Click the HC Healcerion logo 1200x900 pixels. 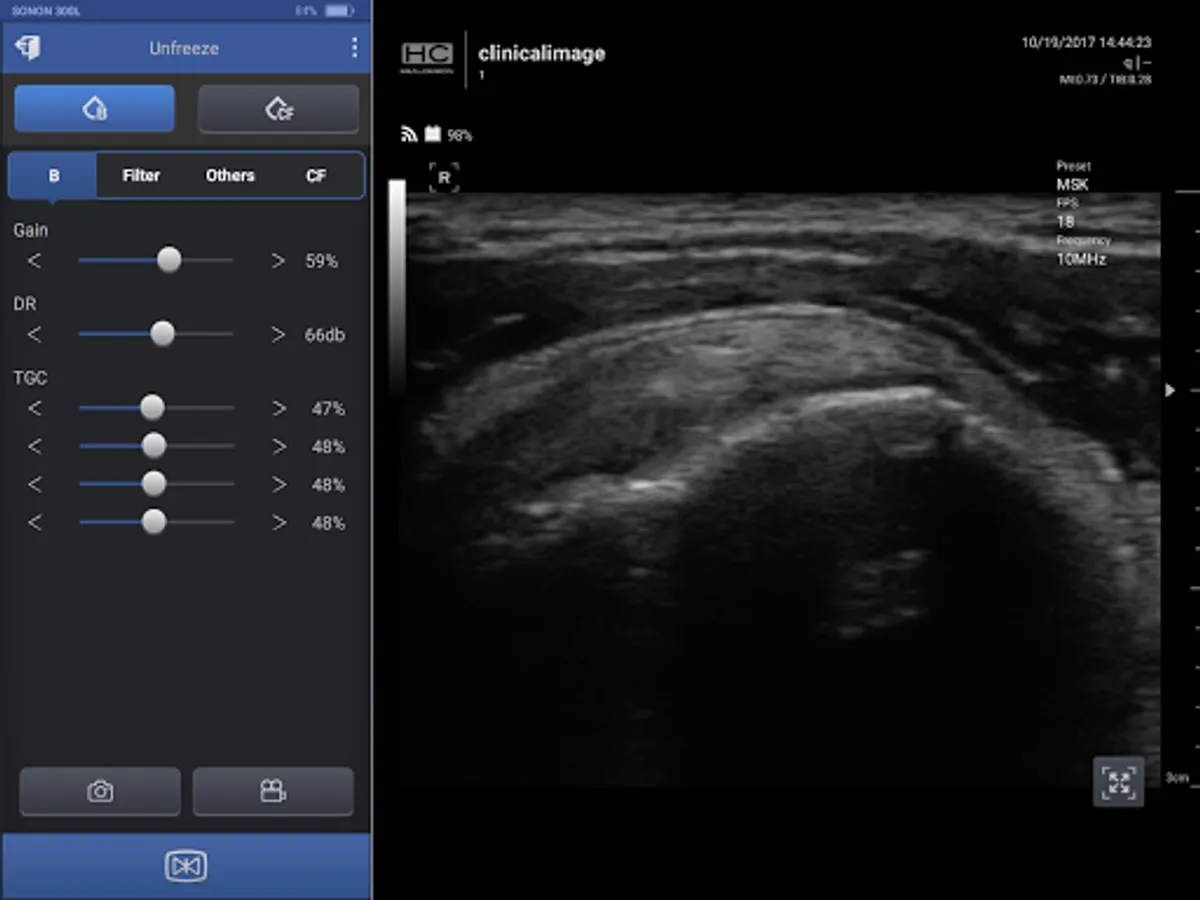pos(427,58)
